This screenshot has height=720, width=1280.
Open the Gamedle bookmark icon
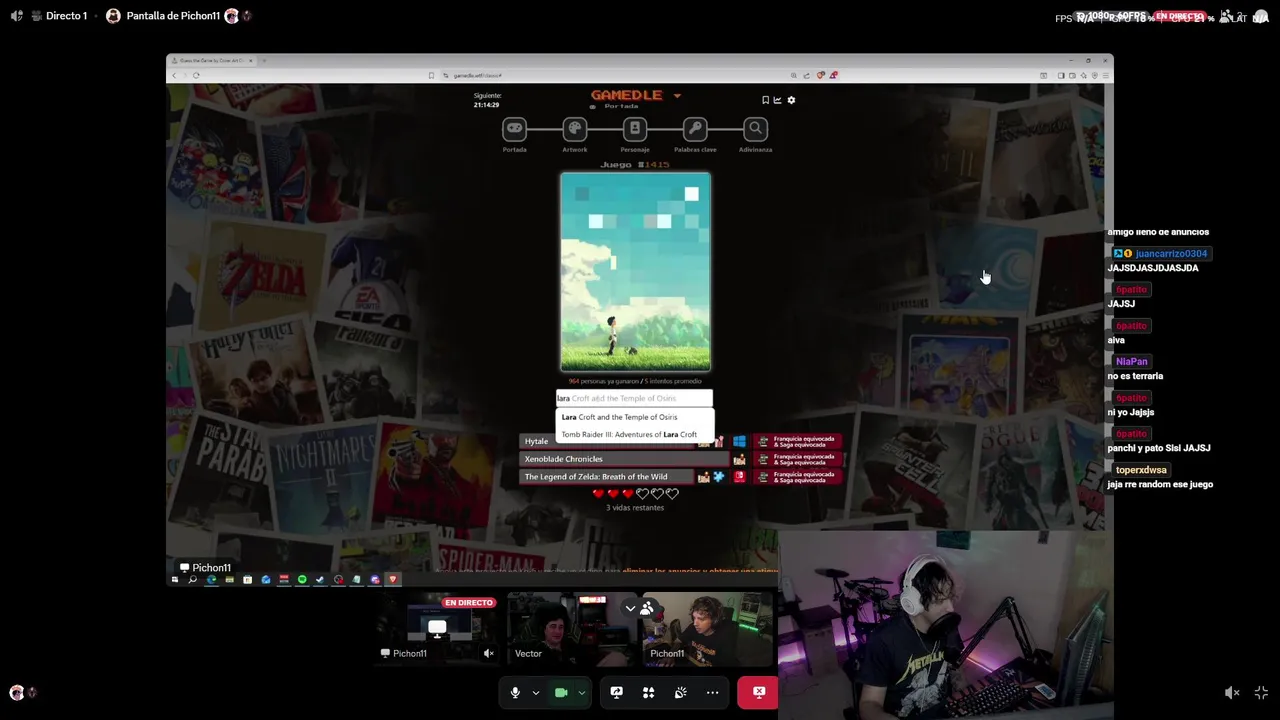[765, 100]
